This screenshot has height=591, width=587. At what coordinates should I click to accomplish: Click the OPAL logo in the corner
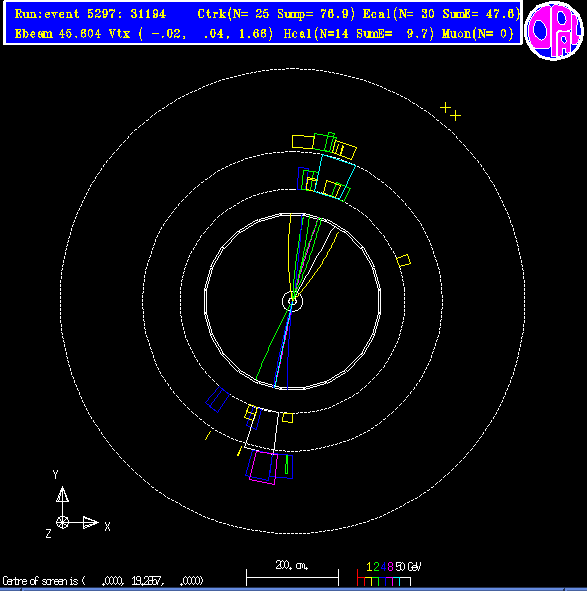(554, 31)
